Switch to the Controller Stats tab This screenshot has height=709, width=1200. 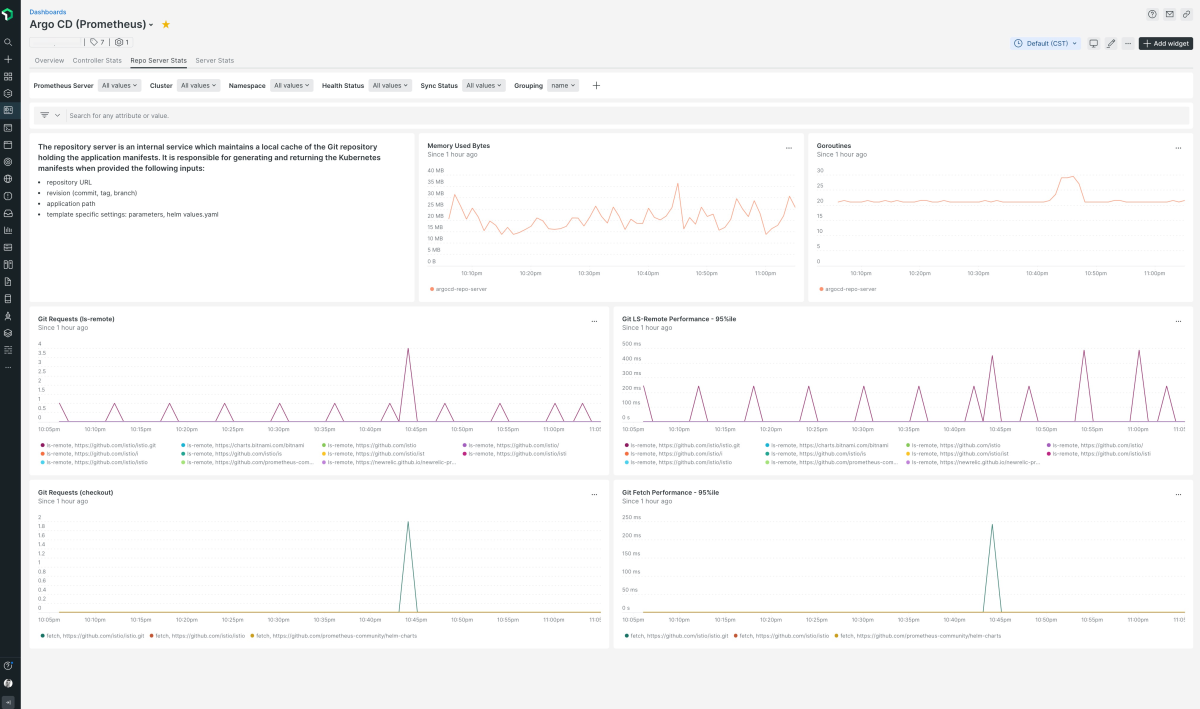97,61
